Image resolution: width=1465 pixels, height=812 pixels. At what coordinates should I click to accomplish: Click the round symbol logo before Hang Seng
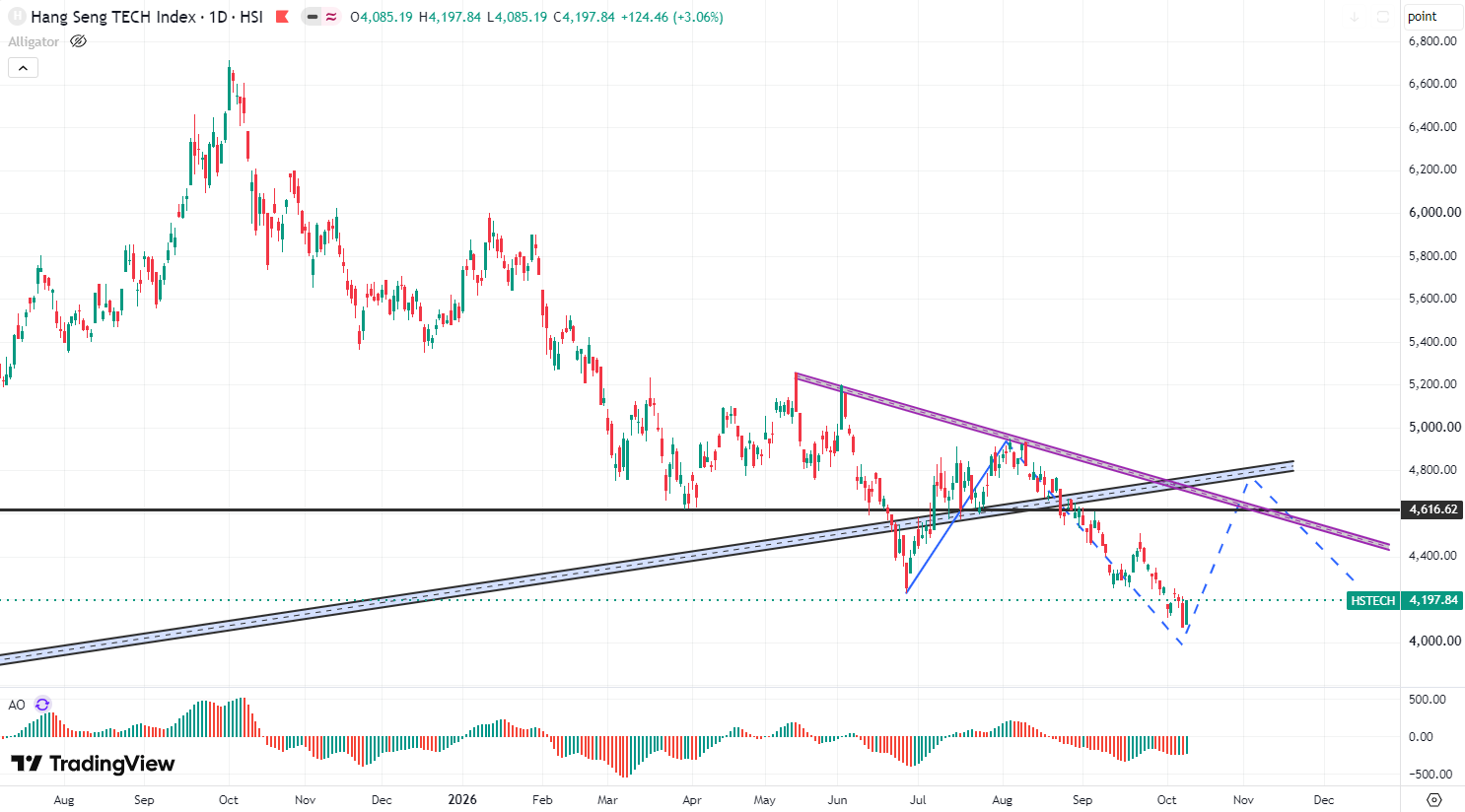click(x=17, y=17)
